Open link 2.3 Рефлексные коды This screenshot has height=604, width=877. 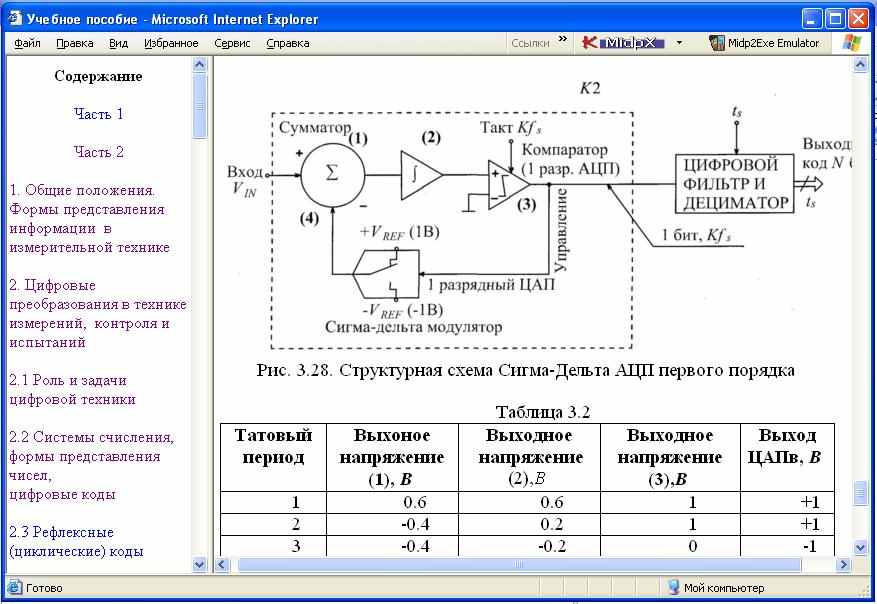pos(76,541)
